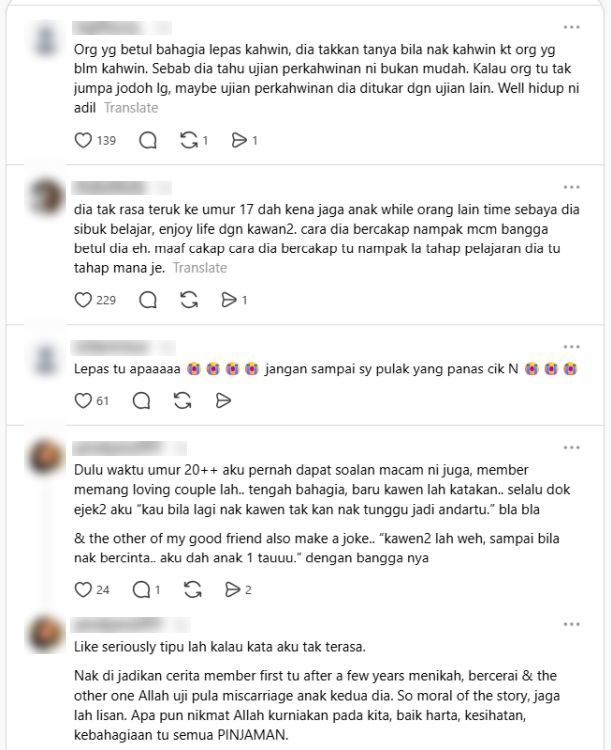Open profile picture of 'umur 17' commenter
Screen dimensions: 611x750
pyautogui.click(x=45, y=197)
